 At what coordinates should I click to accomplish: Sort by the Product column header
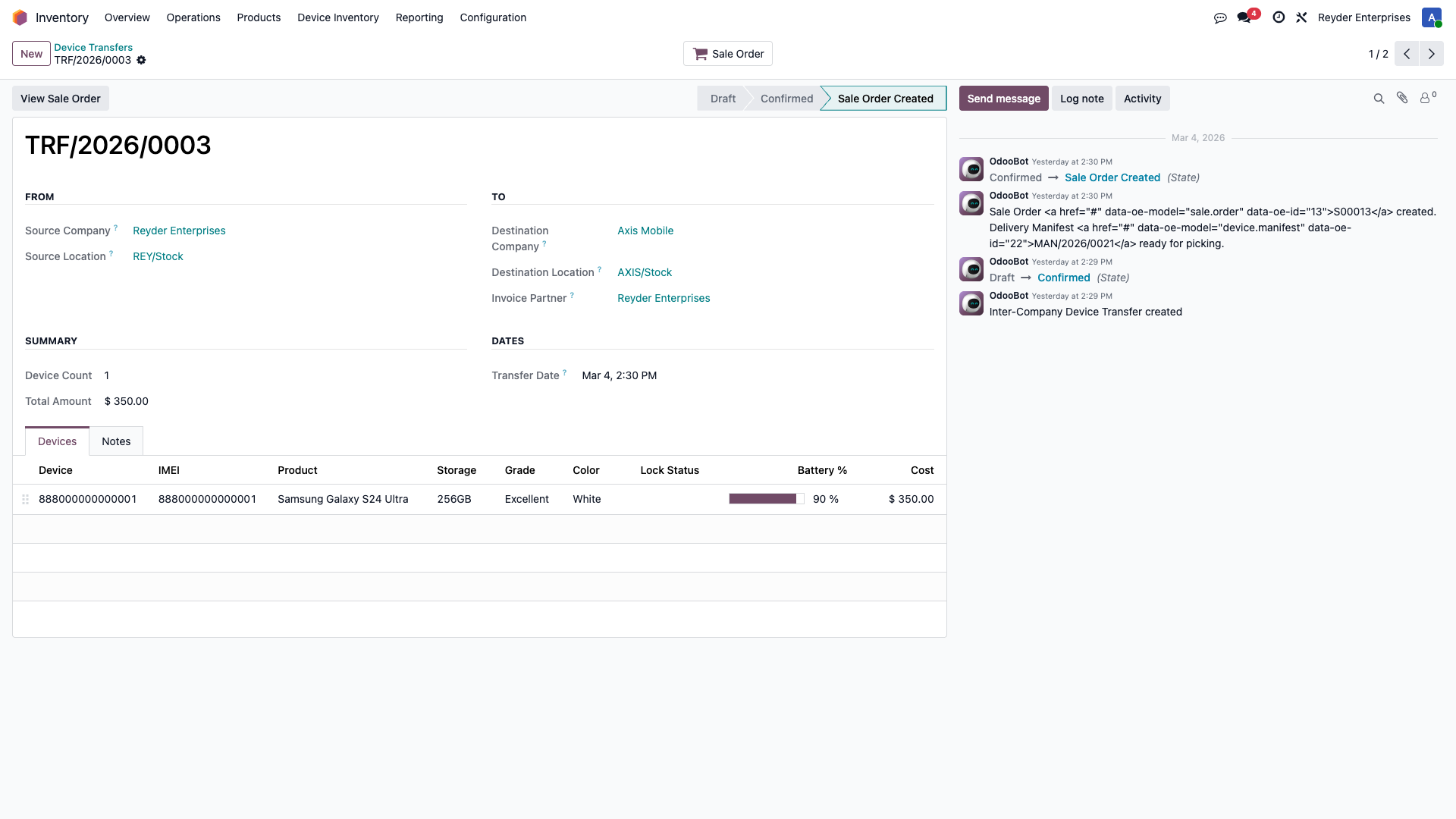coord(297,470)
